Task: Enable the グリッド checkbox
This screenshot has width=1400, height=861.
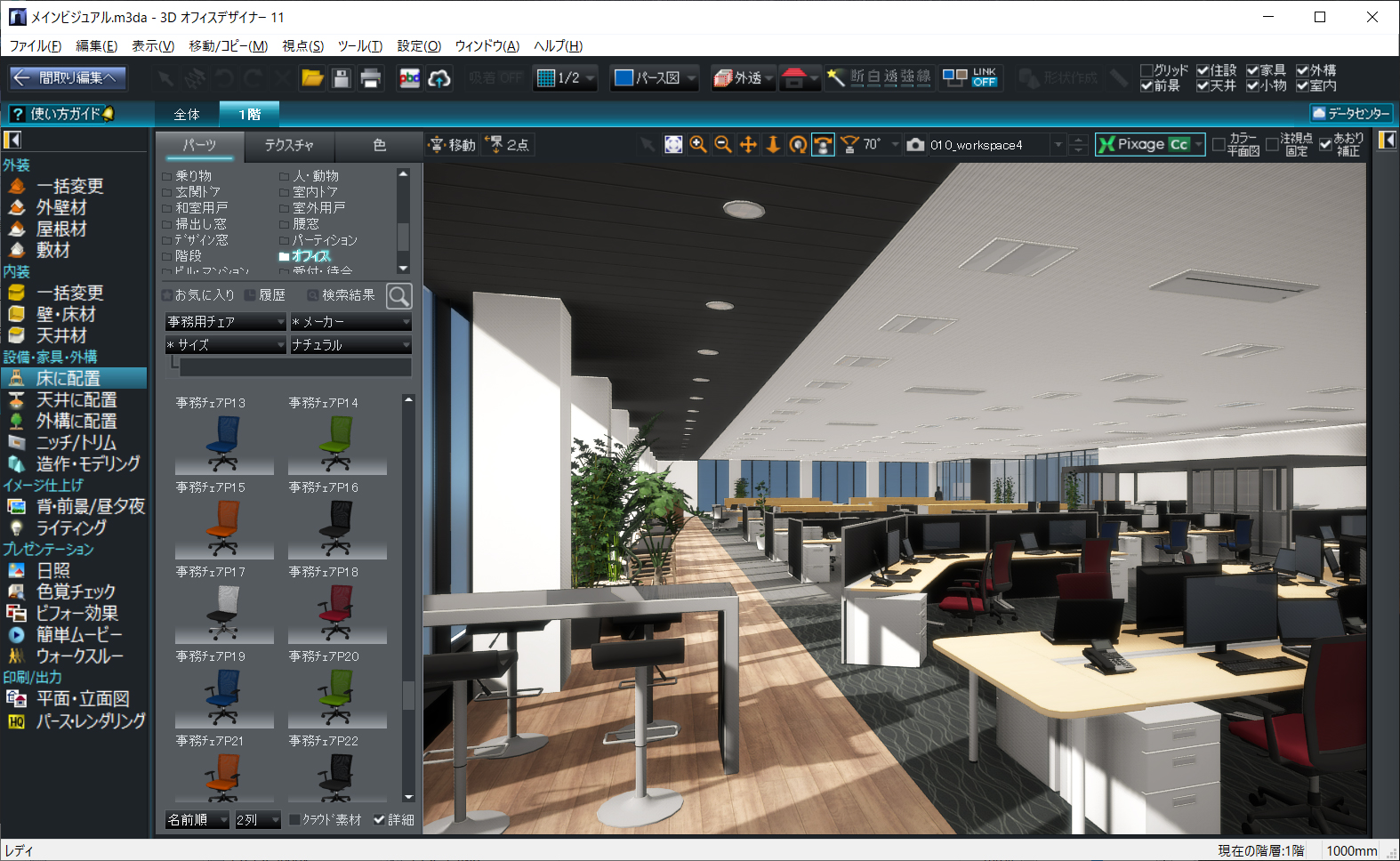Action: [x=1147, y=70]
